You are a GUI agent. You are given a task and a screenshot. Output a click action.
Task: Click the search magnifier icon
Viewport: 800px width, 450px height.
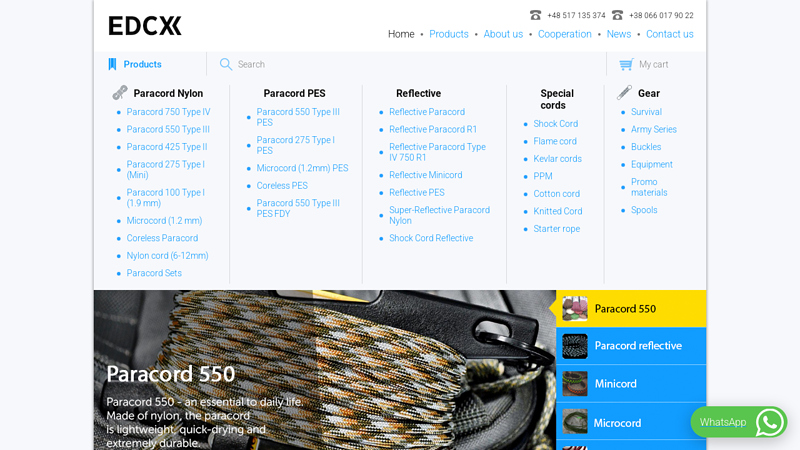click(226, 64)
